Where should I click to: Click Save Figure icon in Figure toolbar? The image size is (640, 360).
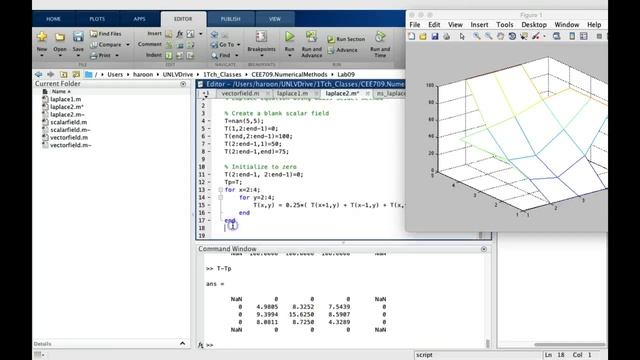[x=435, y=36]
